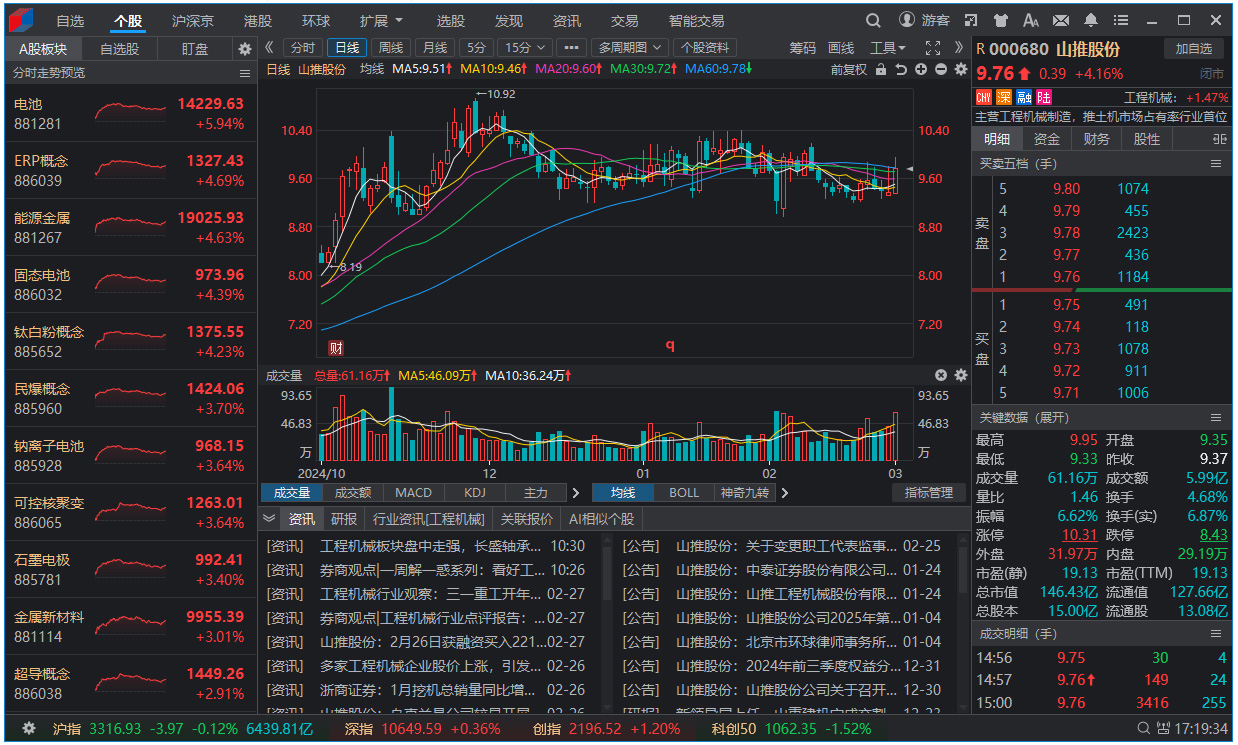
Task: Close the volume pane via its X icon
Action: tap(940, 375)
